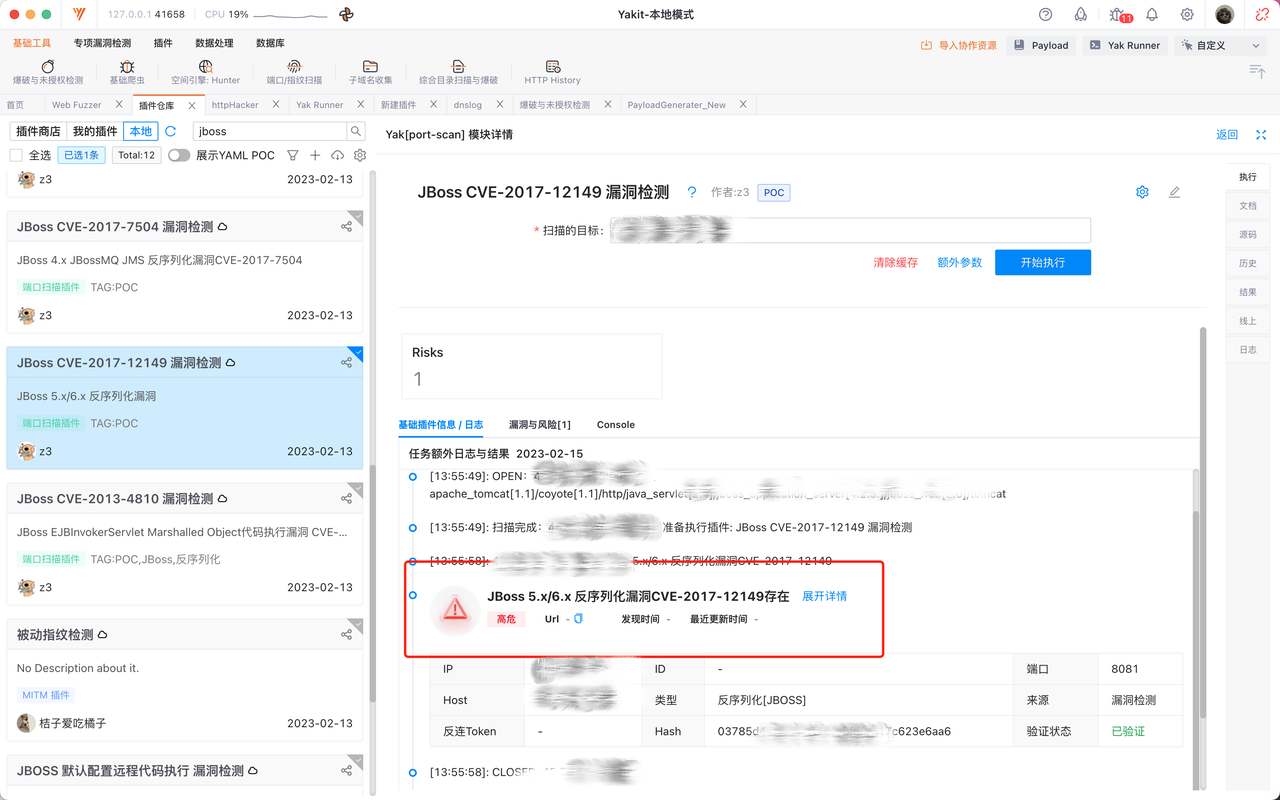Launch the 基础爬虫 crawler tool

pyautogui.click(x=127, y=73)
